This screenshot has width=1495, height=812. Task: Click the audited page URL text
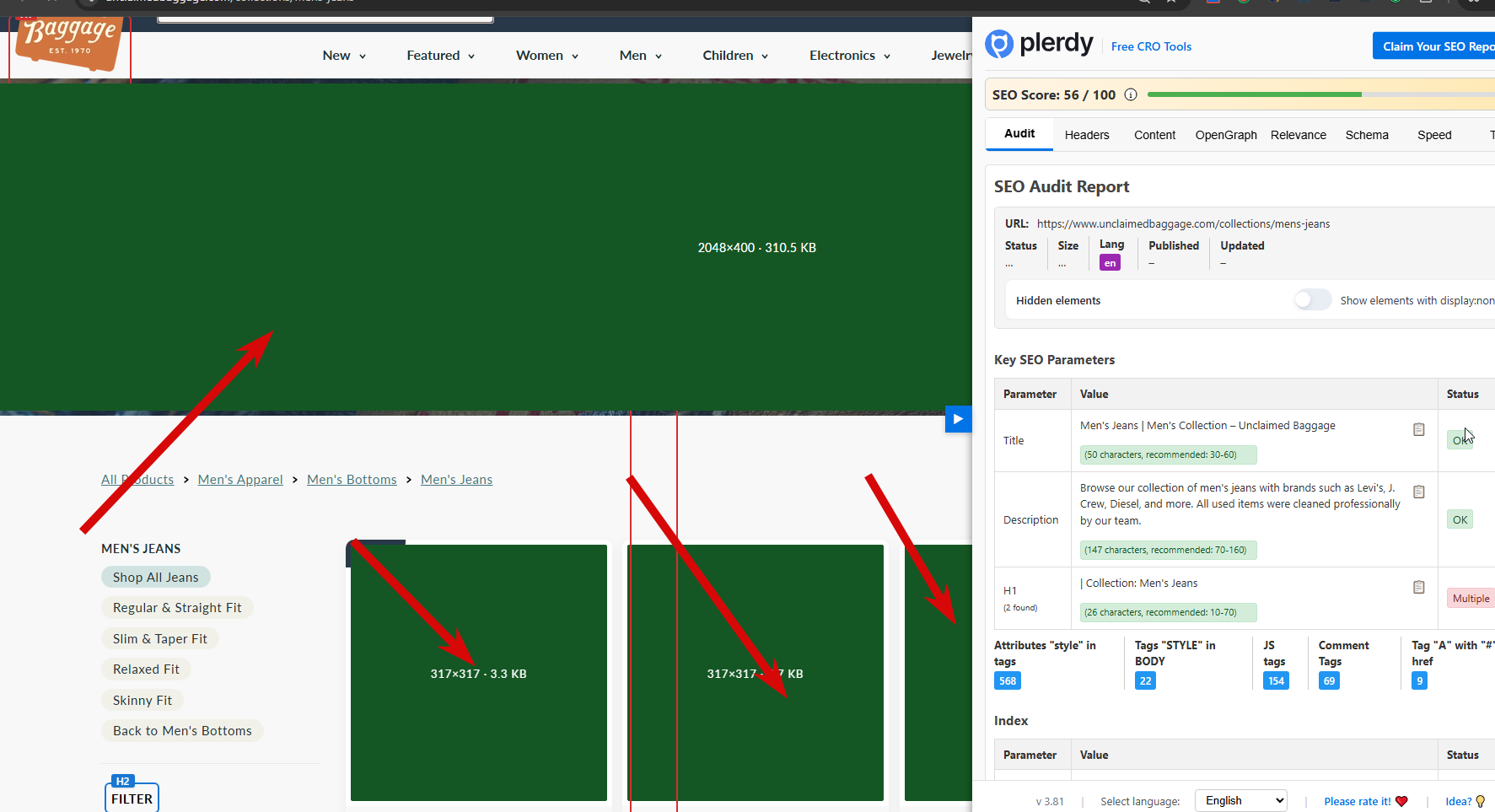(1183, 223)
